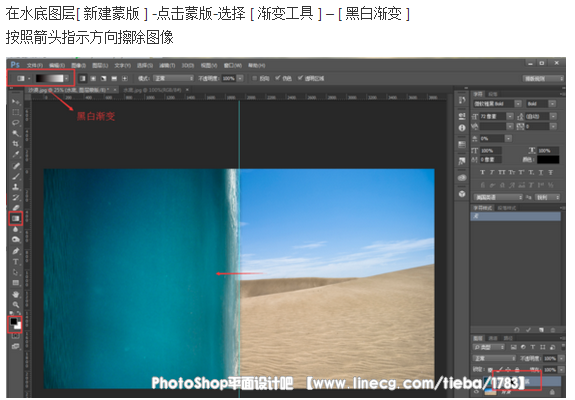Toggle Faux Italic in Character panel

(492, 172)
